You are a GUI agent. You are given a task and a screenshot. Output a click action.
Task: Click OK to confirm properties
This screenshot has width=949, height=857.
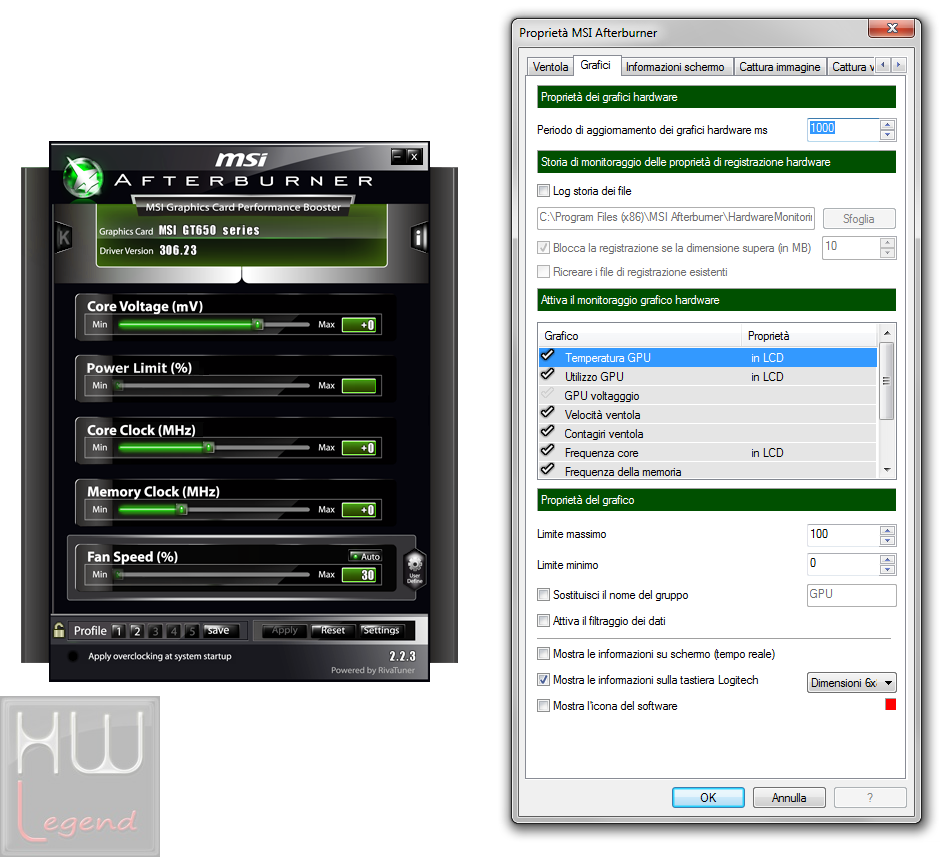708,798
